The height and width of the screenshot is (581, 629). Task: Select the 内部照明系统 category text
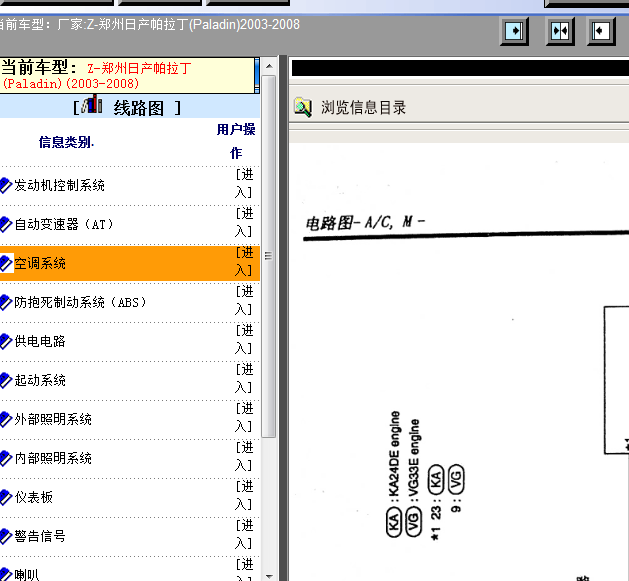(x=53, y=458)
